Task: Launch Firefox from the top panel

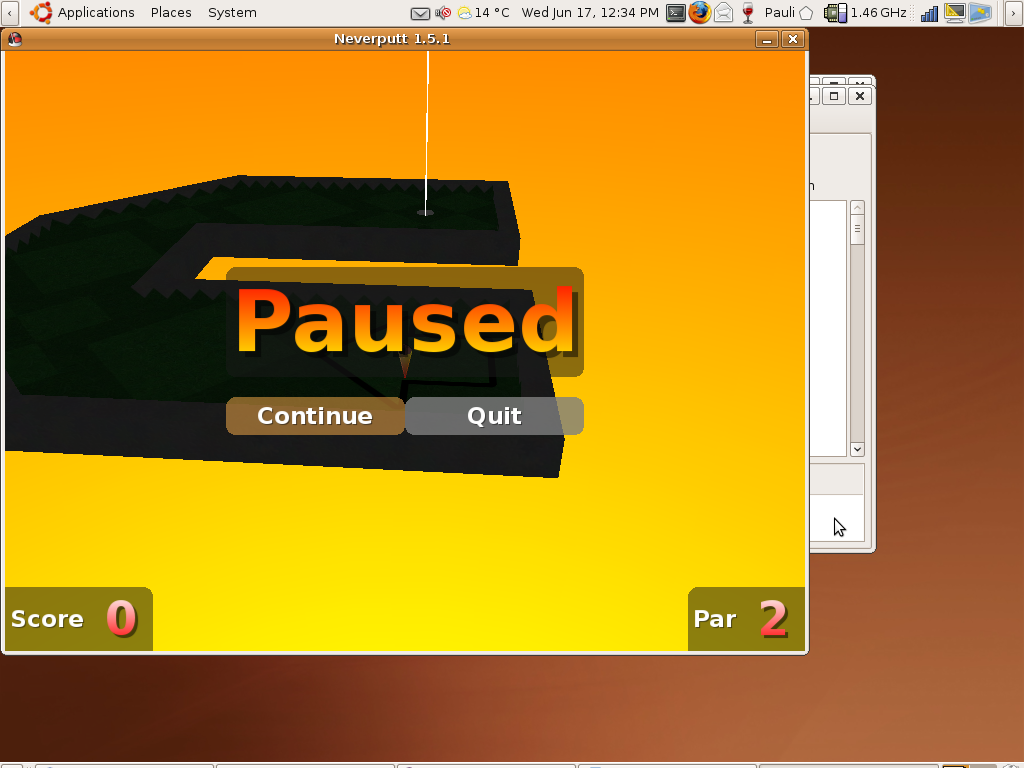Action: 700,12
